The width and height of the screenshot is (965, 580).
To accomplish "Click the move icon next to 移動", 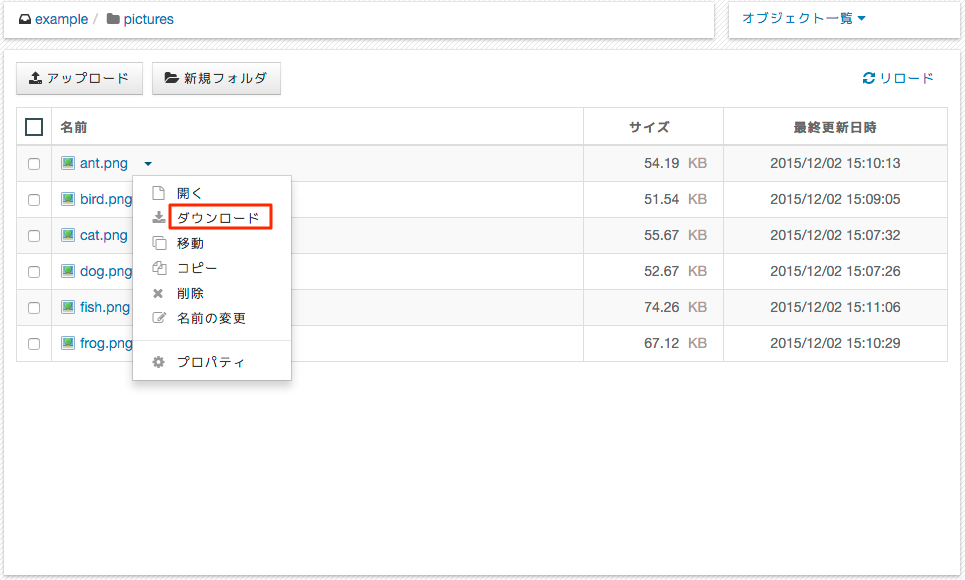I will coord(159,243).
